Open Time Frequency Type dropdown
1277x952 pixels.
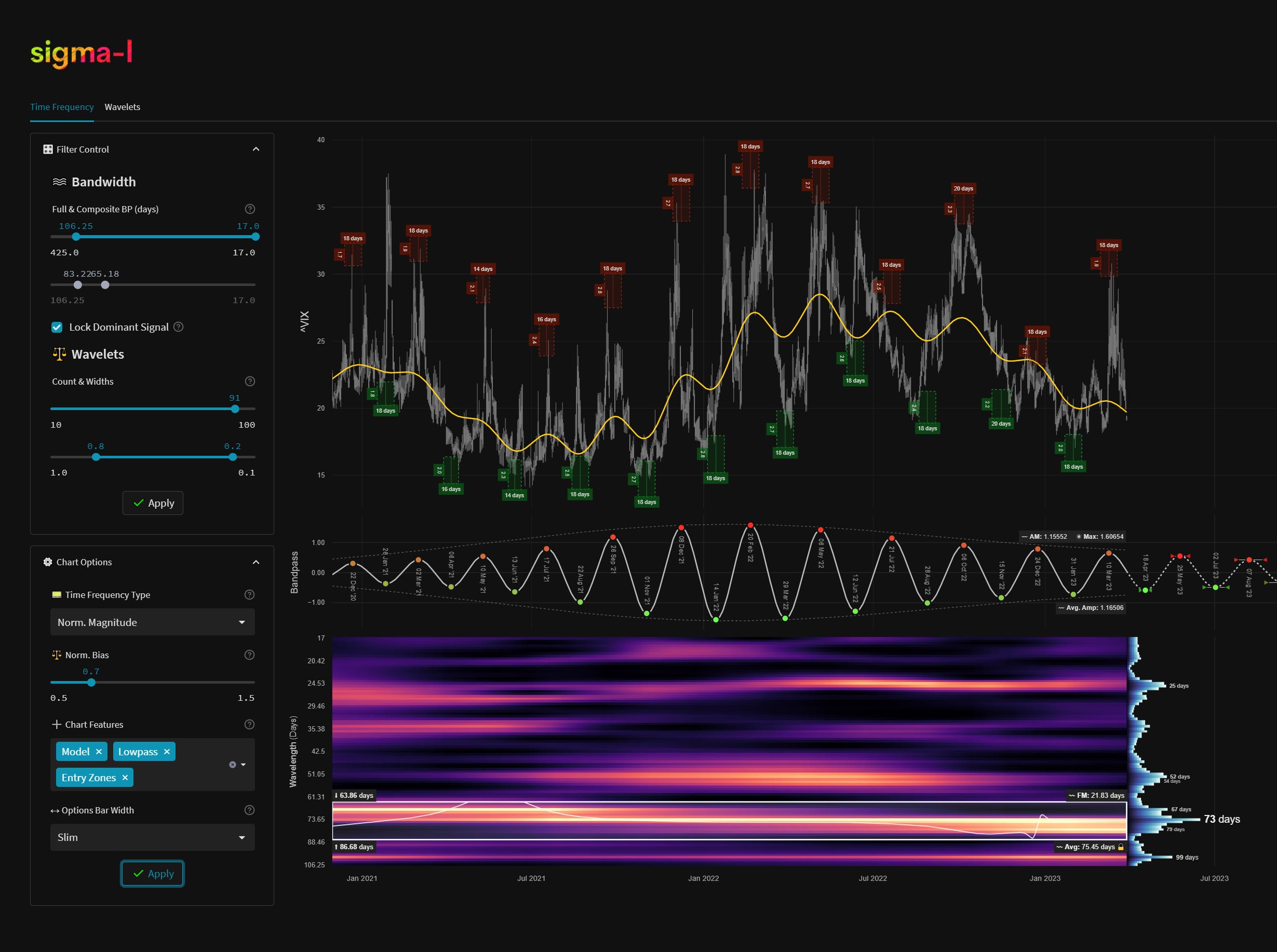pyautogui.click(x=153, y=622)
